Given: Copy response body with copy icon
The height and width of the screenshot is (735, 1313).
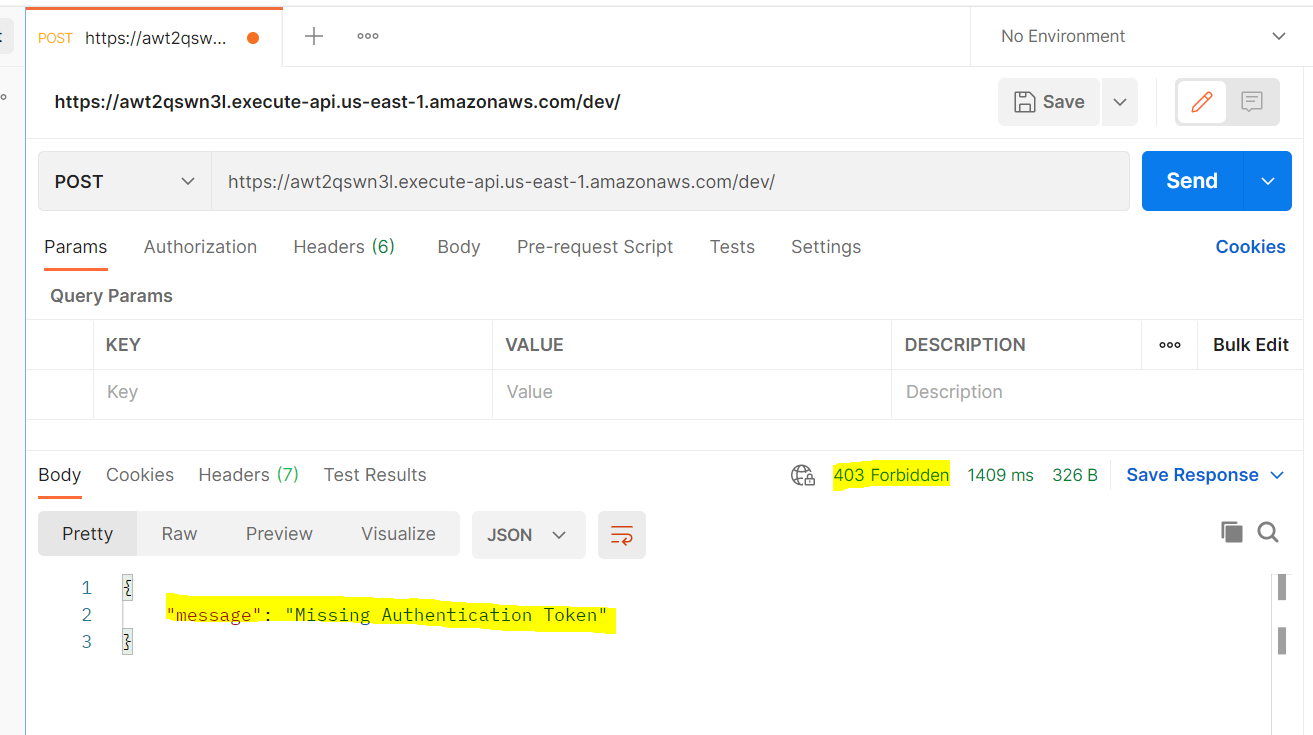Looking at the screenshot, I should tap(1231, 532).
